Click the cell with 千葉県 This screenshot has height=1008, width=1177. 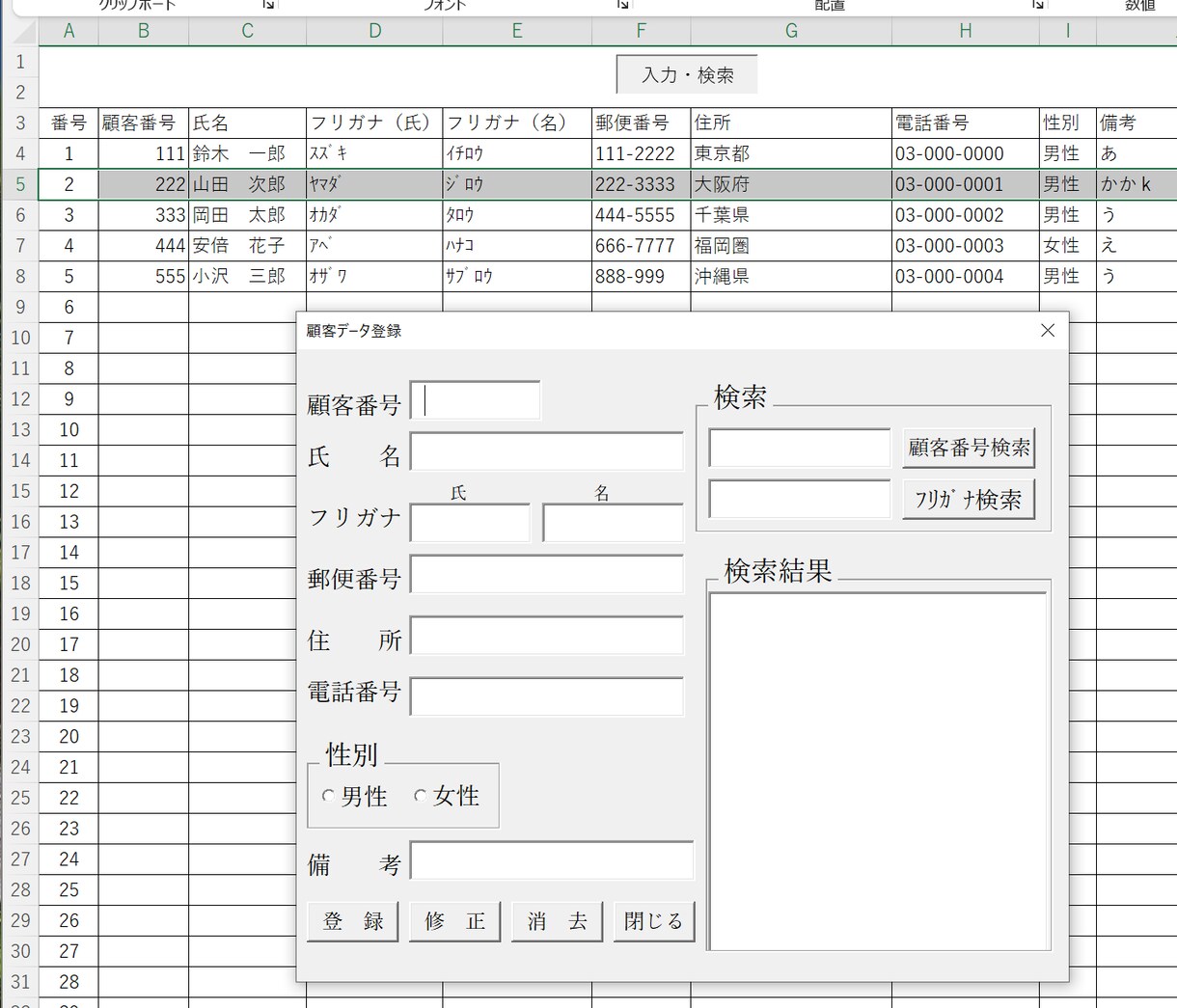click(x=791, y=215)
